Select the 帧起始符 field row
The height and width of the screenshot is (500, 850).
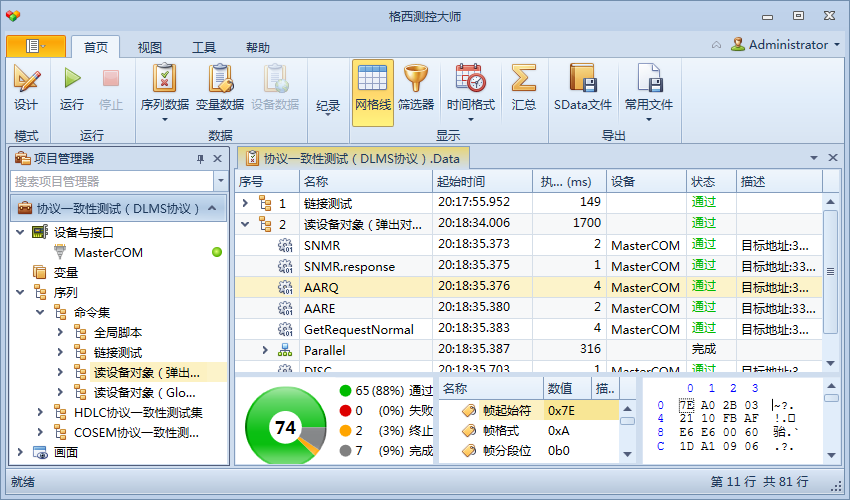529,411
